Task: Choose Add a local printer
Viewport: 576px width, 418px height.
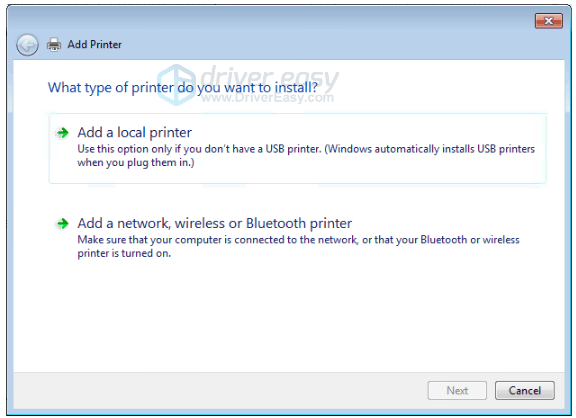Action: click(x=134, y=132)
